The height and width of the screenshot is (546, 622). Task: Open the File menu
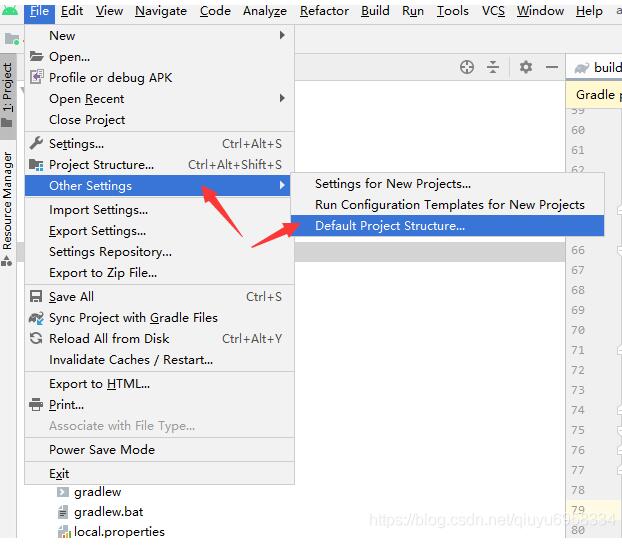click(39, 11)
